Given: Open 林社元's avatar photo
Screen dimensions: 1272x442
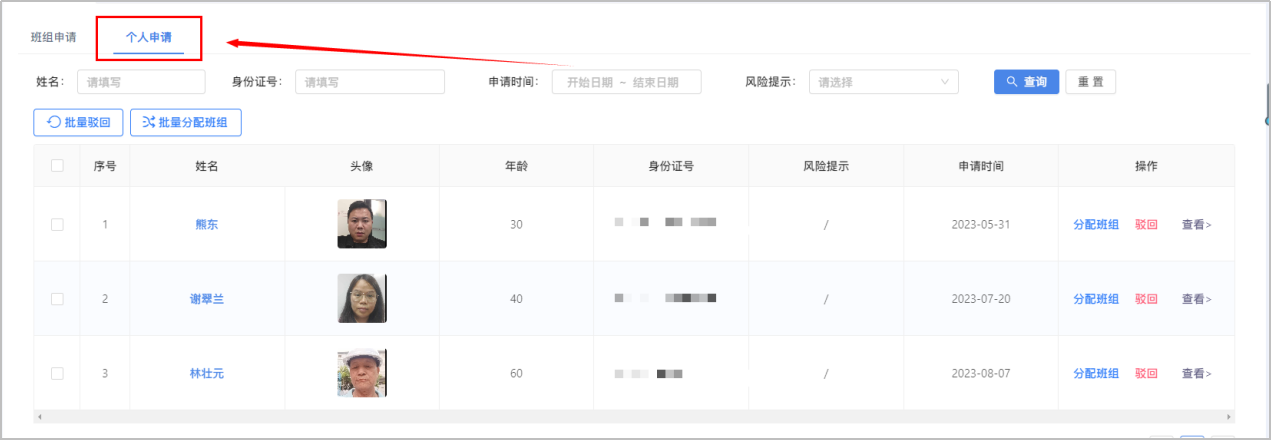Looking at the screenshot, I should (361, 373).
